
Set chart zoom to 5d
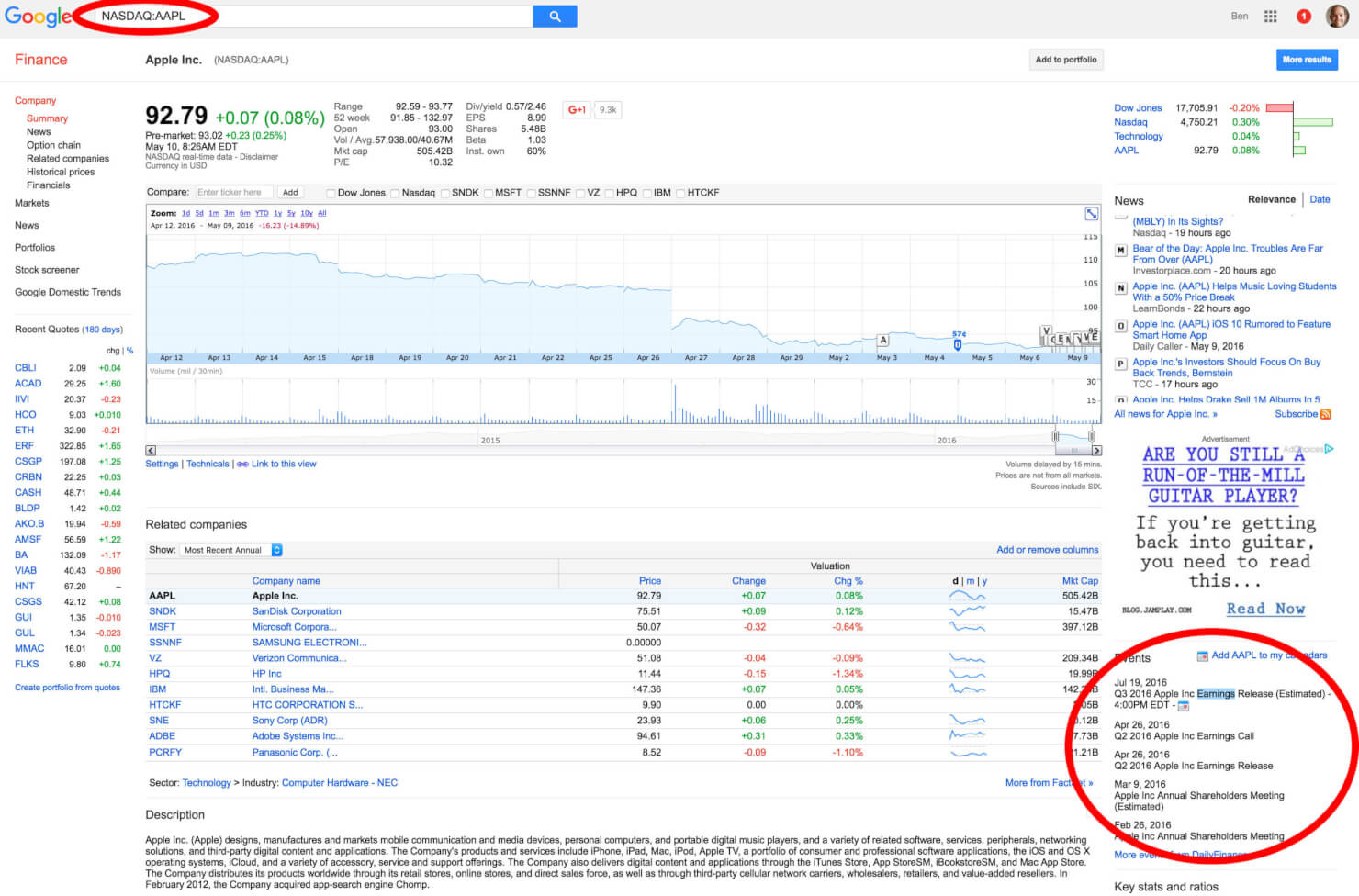point(199,213)
